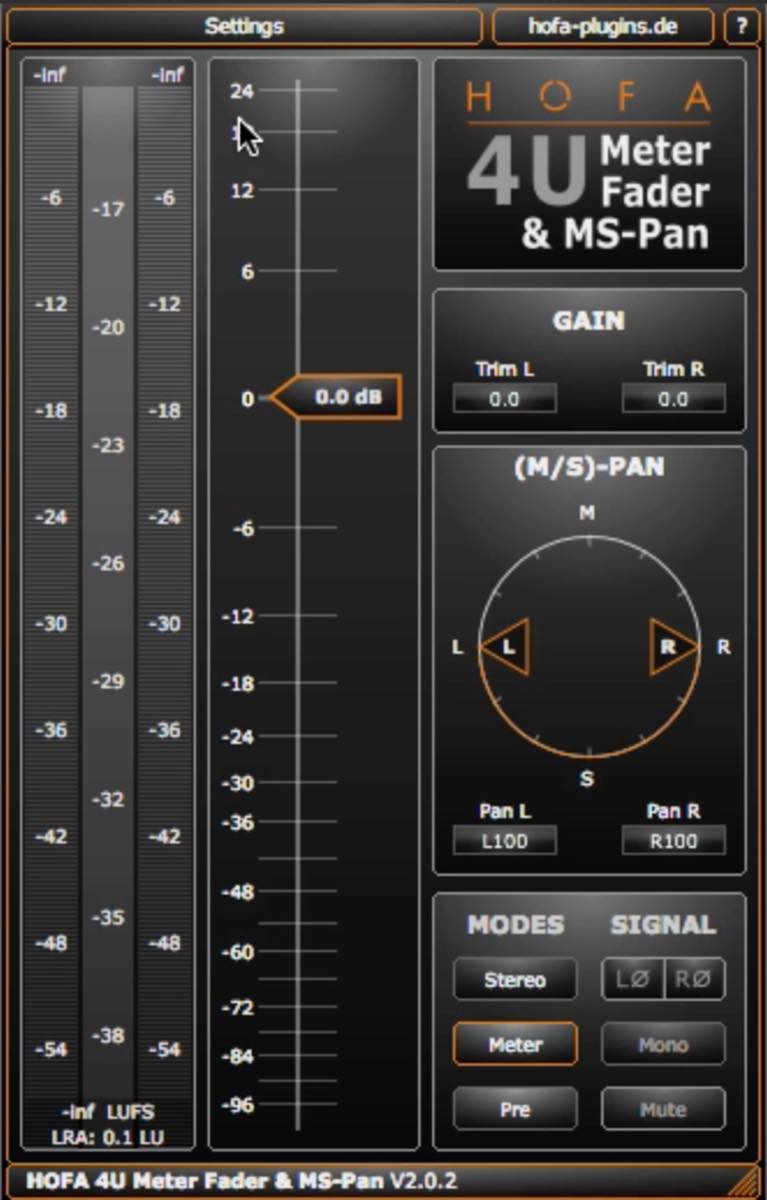Toggle the Meter mode button
The height and width of the screenshot is (1200, 767).
pyautogui.click(x=515, y=1045)
